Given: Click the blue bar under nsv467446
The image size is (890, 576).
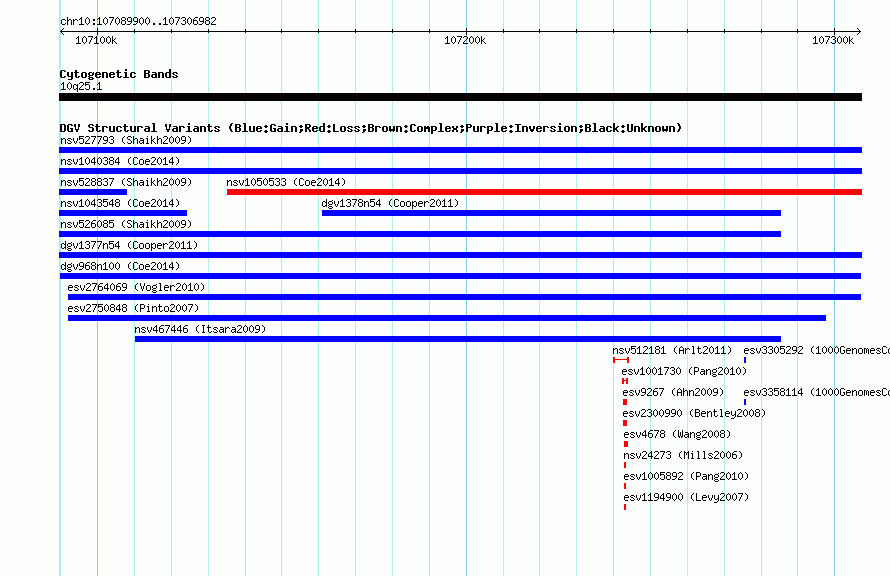Looking at the screenshot, I should 457,339.
